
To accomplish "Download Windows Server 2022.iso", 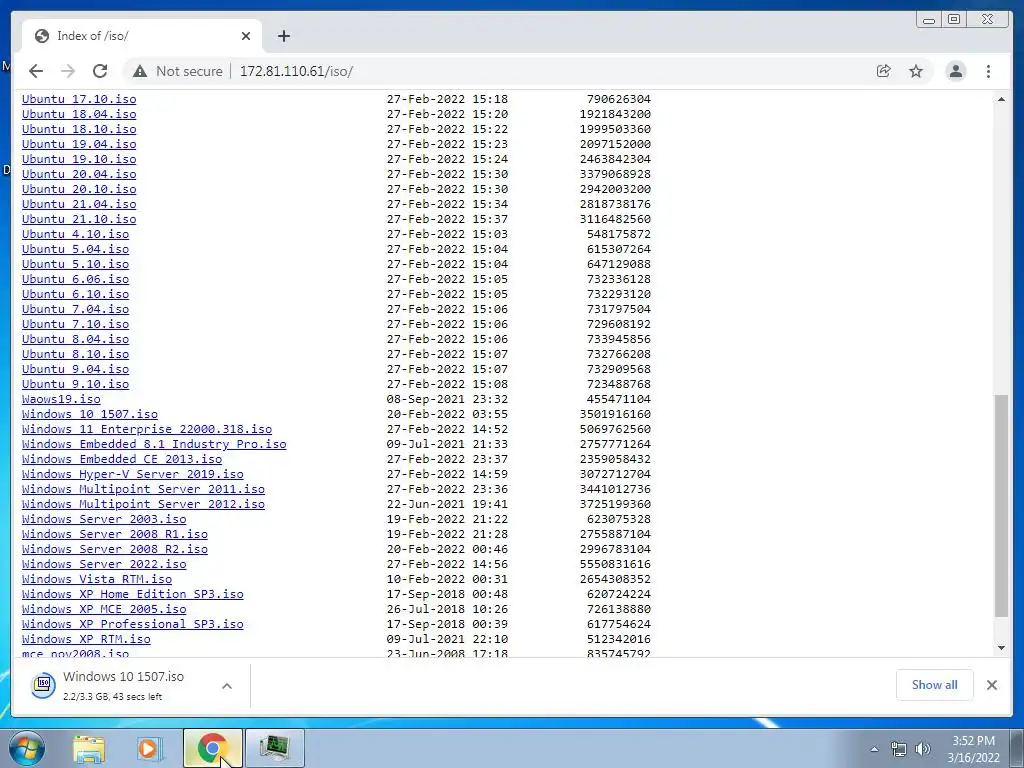I will [x=104, y=565].
